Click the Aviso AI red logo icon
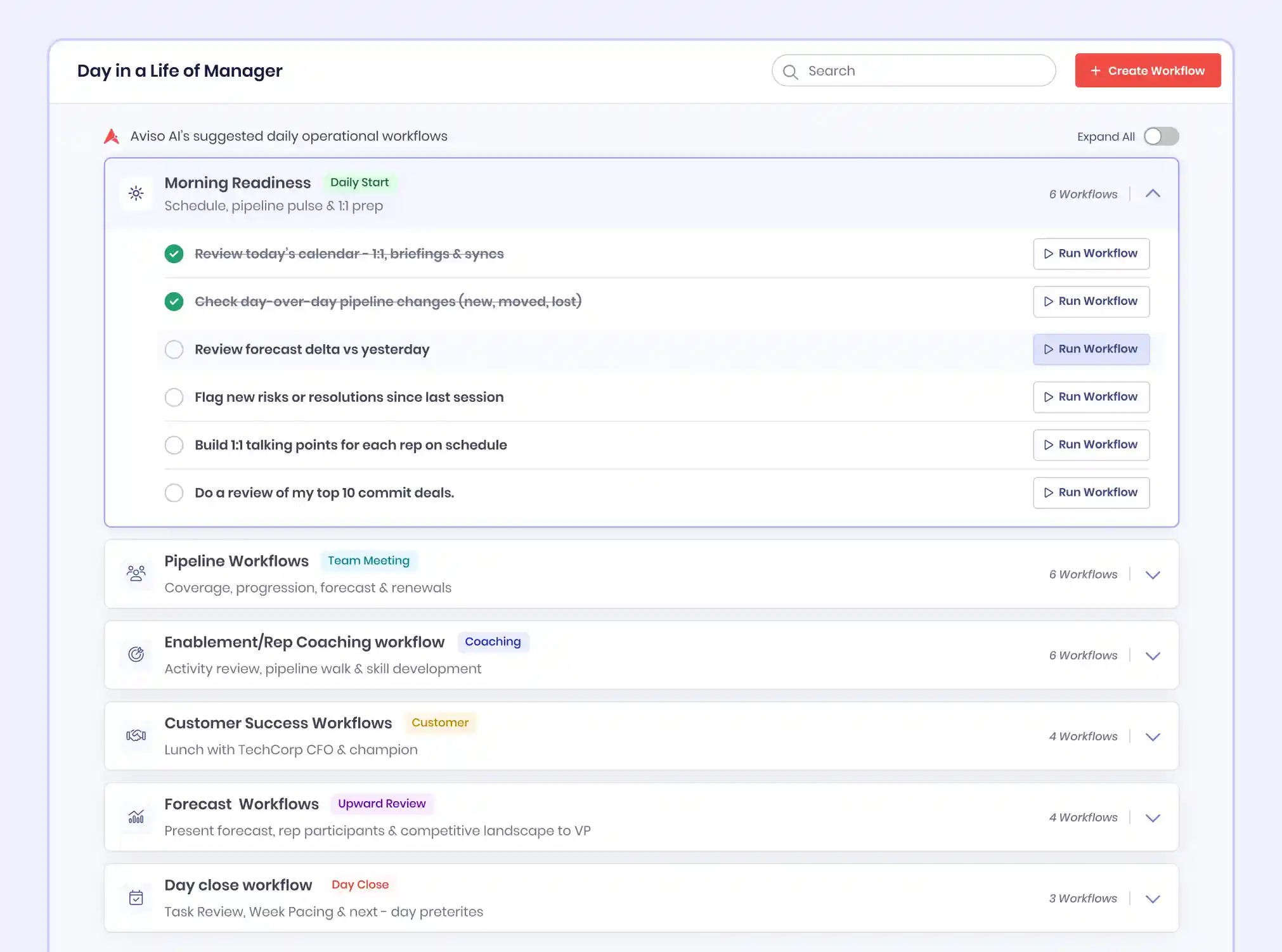The width and height of the screenshot is (1282, 952). (x=112, y=136)
